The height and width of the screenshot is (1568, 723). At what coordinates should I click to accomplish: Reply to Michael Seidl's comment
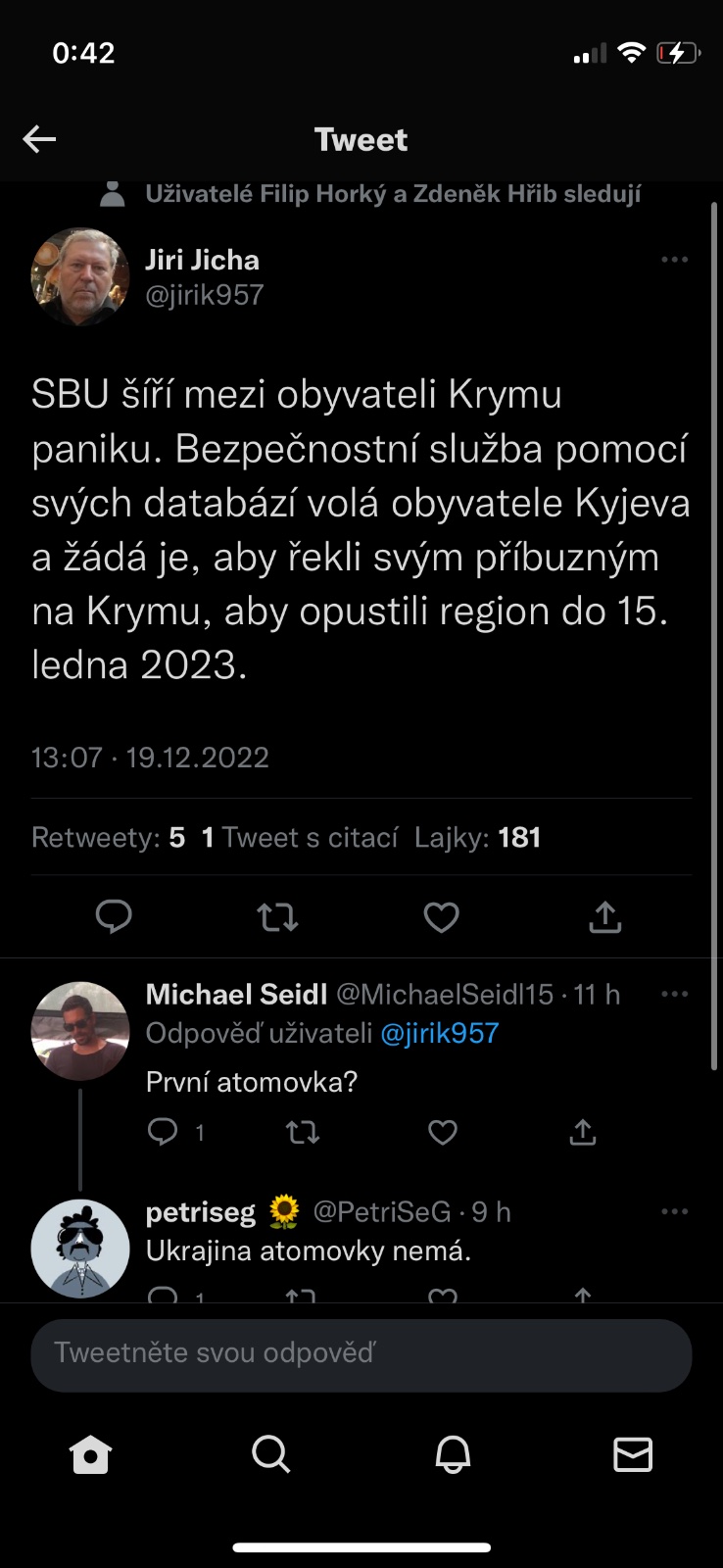coord(163,1133)
